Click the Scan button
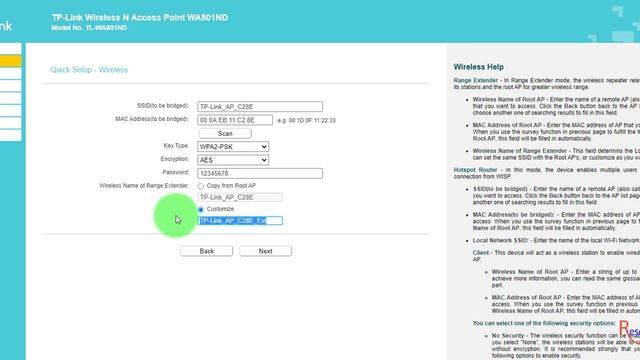Image resolution: width=640 pixels, height=360 pixels. tap(225, 133)
